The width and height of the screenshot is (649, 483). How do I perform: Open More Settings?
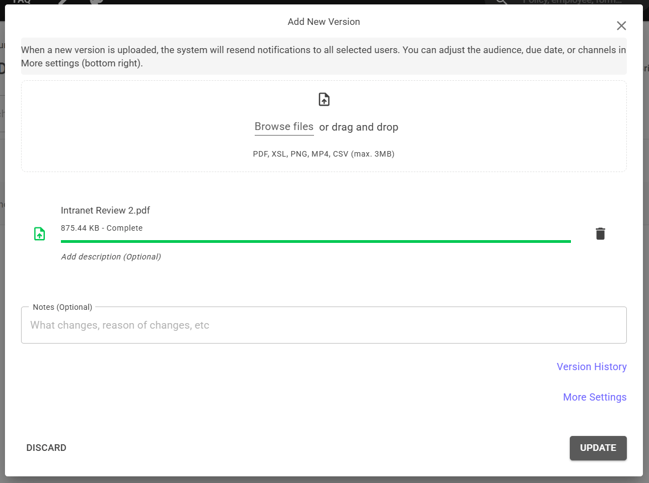(x=594, y=397)
